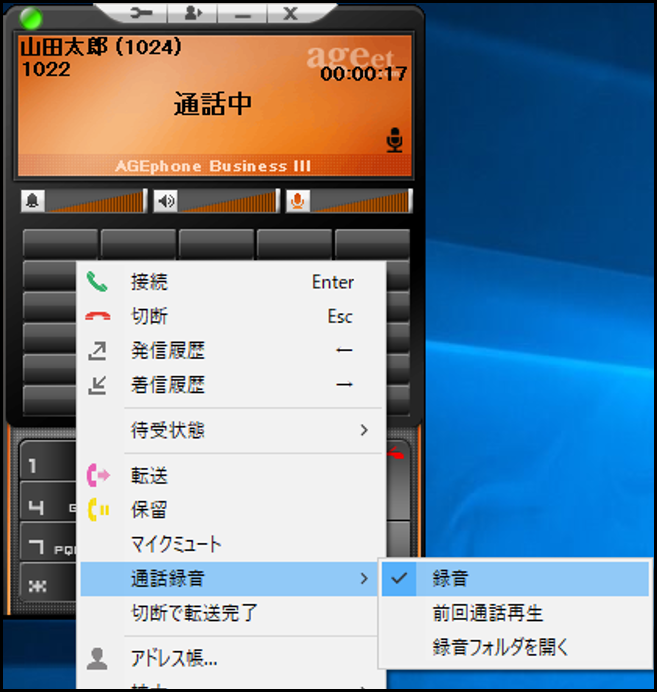Viewport: 657px width, 692px height.
Task: Click extension number 1022
Action: 46,69
